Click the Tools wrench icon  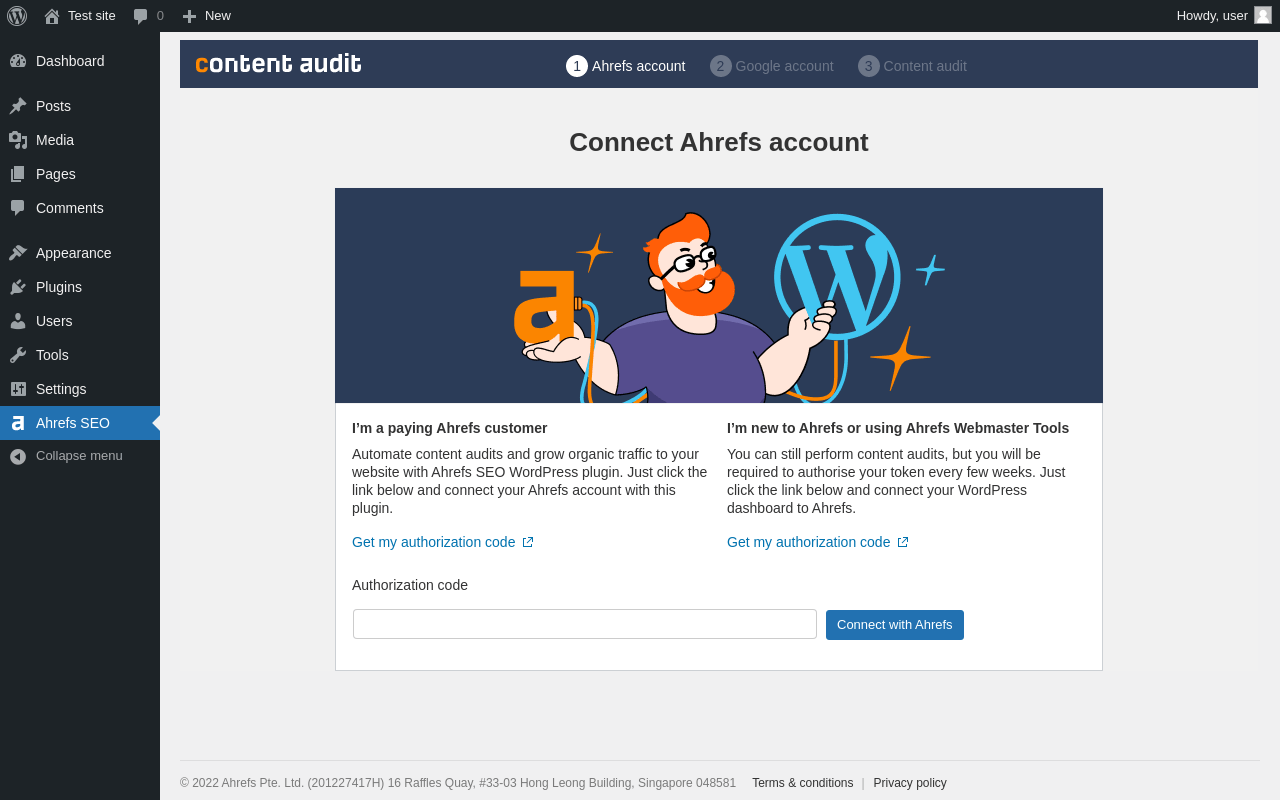pyautogui.click(x=18, y=355)
